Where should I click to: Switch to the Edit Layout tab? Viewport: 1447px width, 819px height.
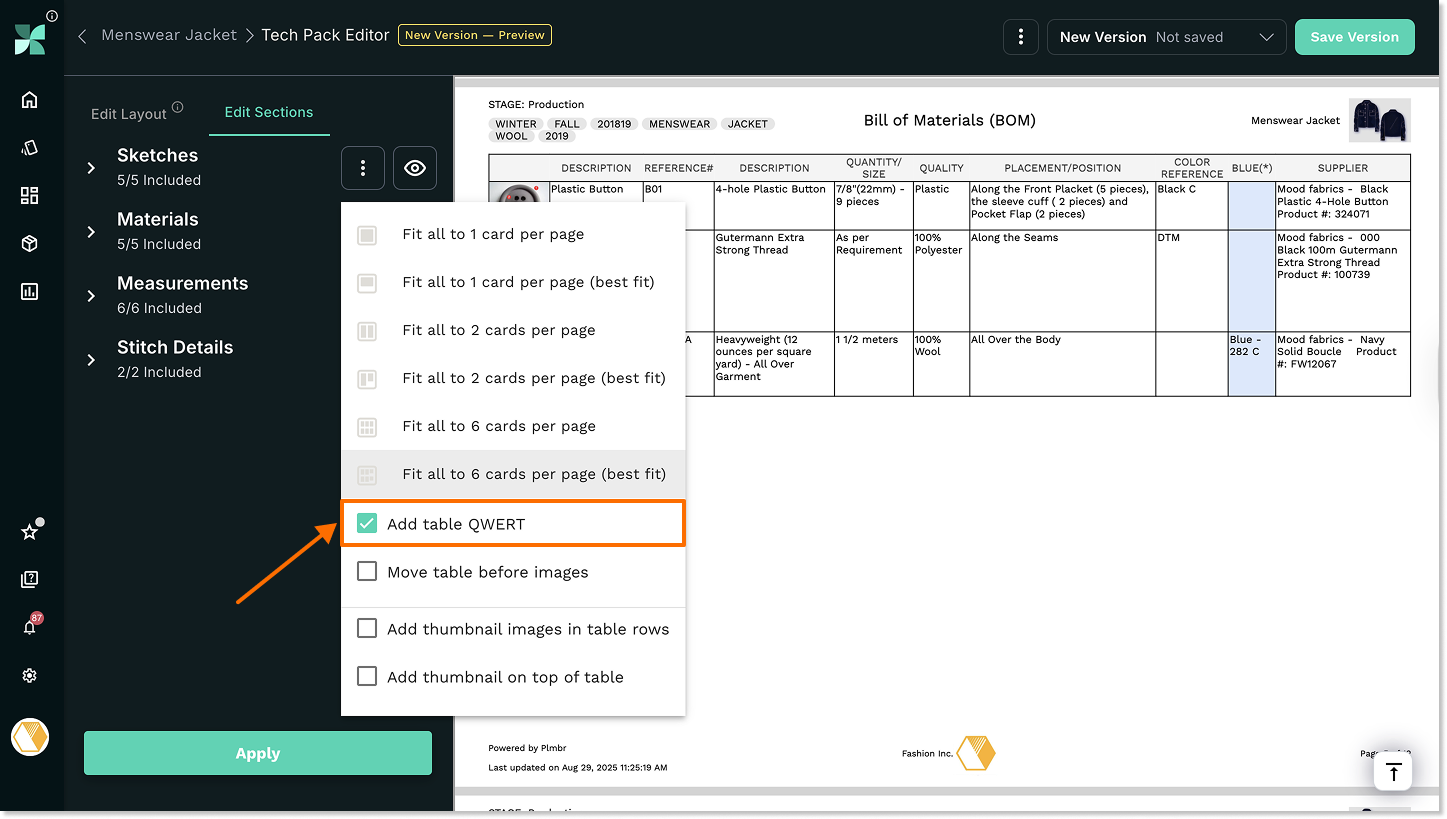(129, 113)
